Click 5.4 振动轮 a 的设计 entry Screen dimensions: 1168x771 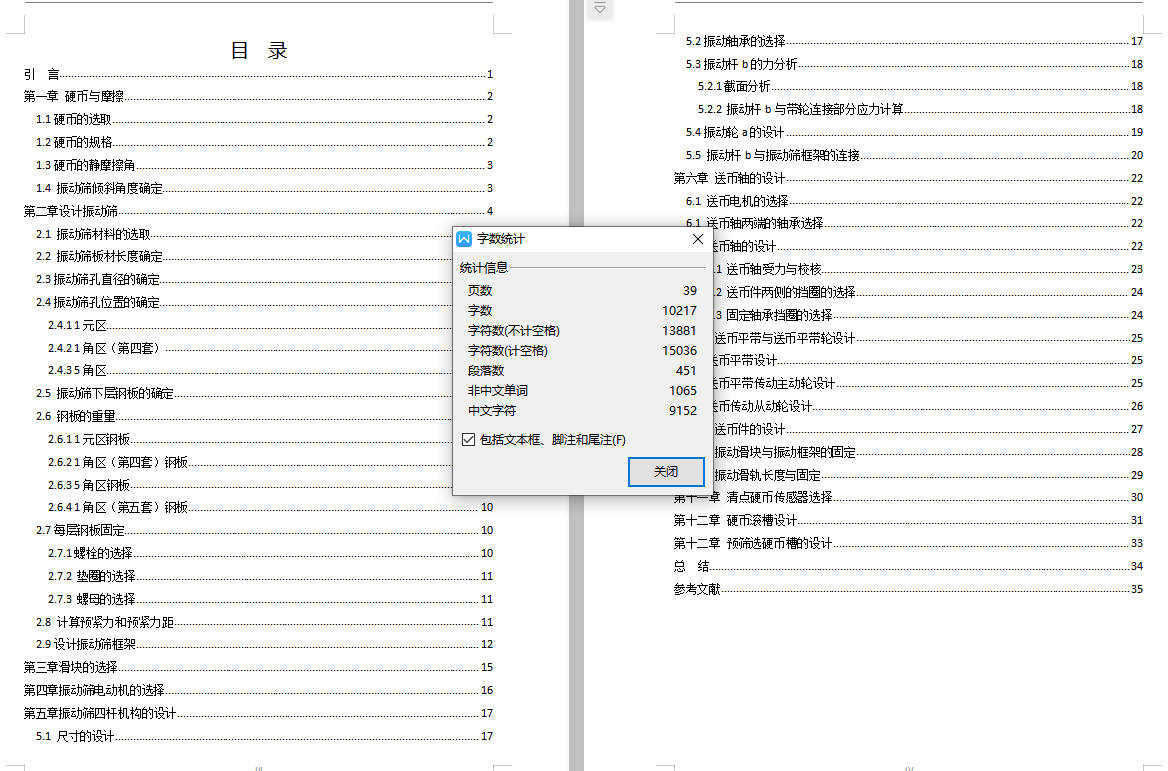tap(733, 131)
